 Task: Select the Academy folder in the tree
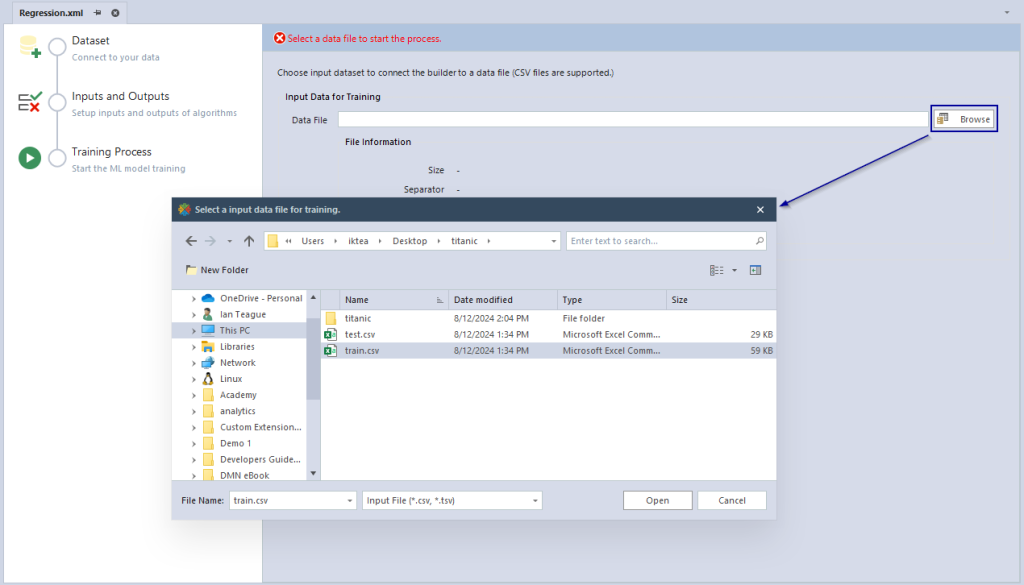(x=238, y=395)
